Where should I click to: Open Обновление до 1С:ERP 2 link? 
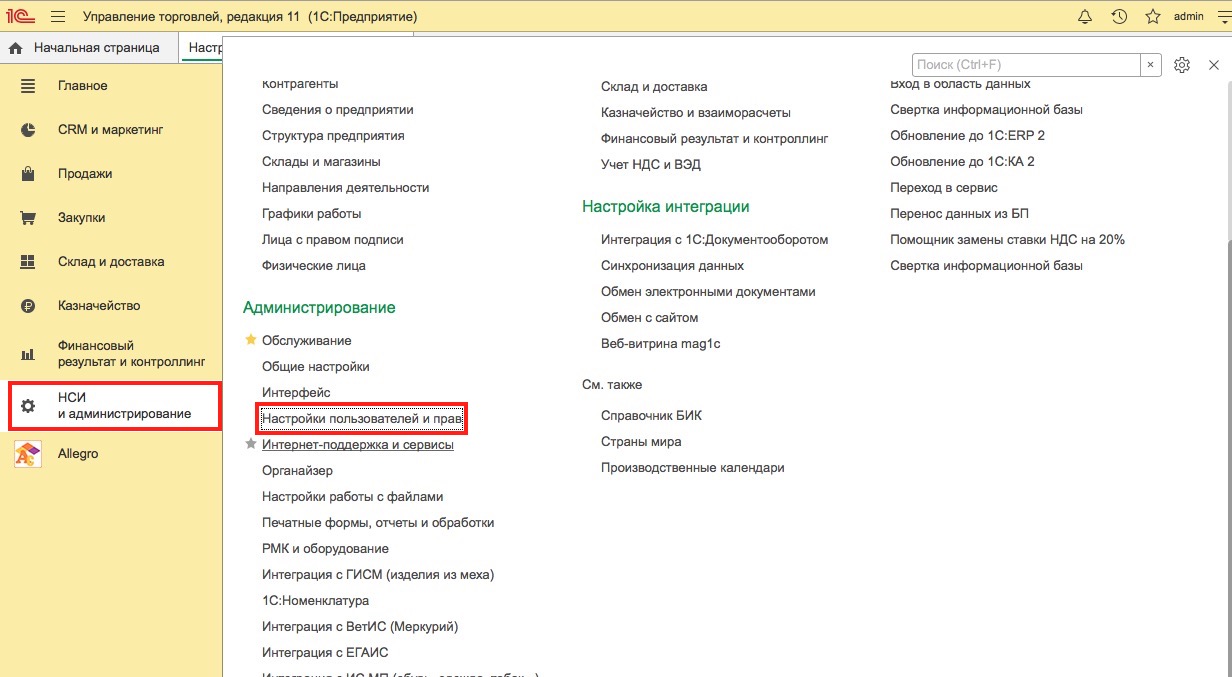pos(968,136)
